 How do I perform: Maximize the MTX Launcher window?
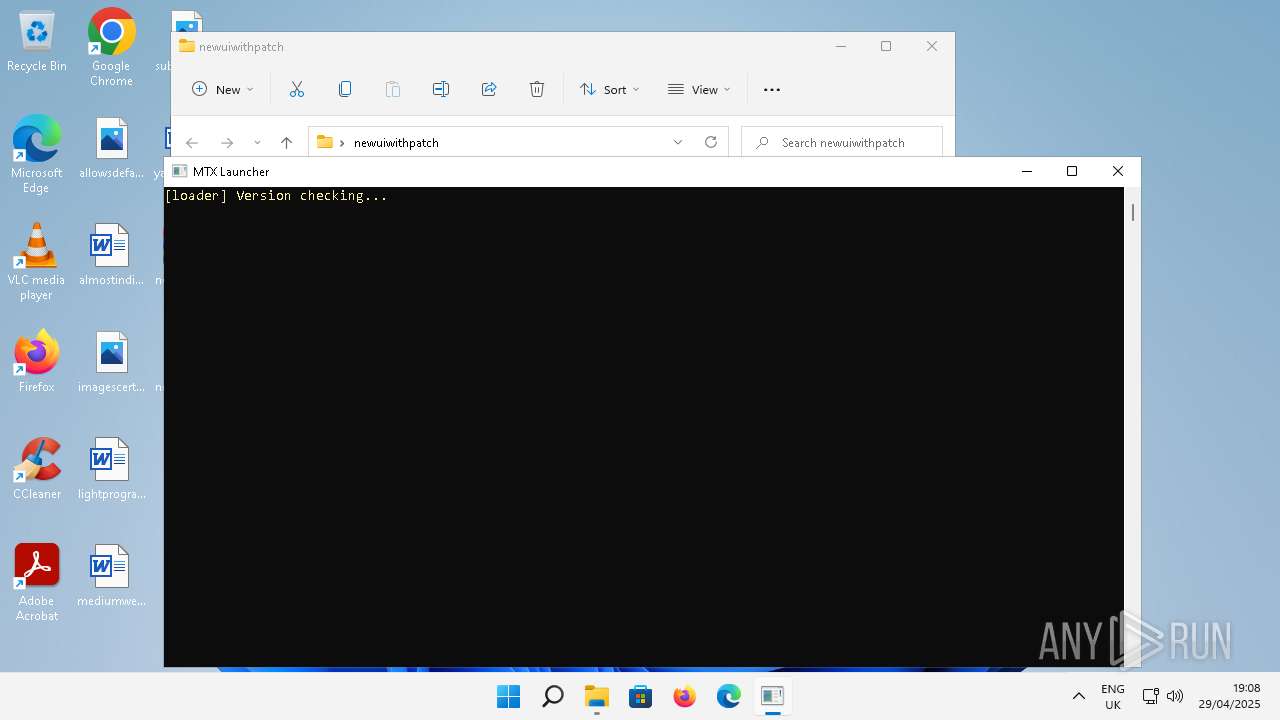(1072, 171)
